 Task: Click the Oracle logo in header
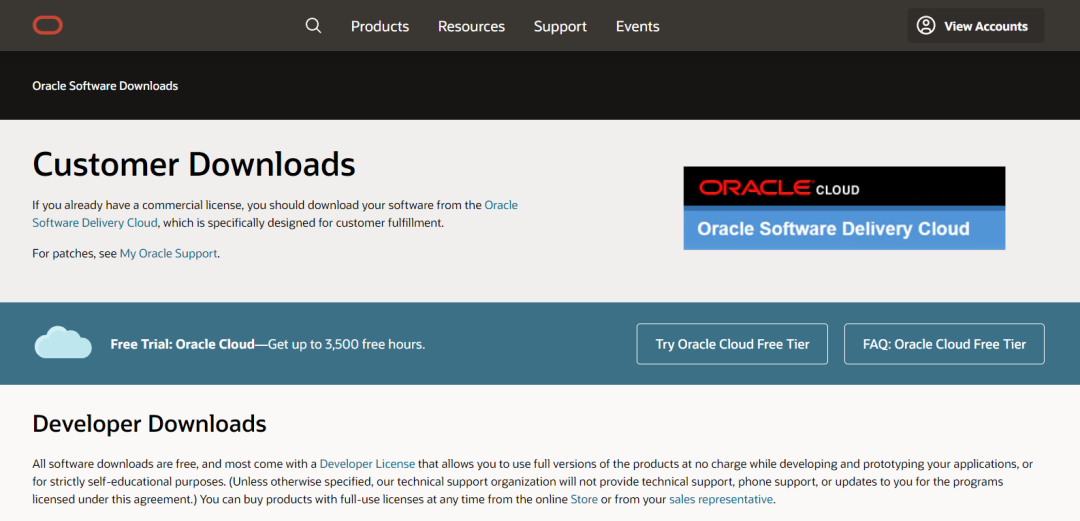pyautogui.click(x=47, y=26)
